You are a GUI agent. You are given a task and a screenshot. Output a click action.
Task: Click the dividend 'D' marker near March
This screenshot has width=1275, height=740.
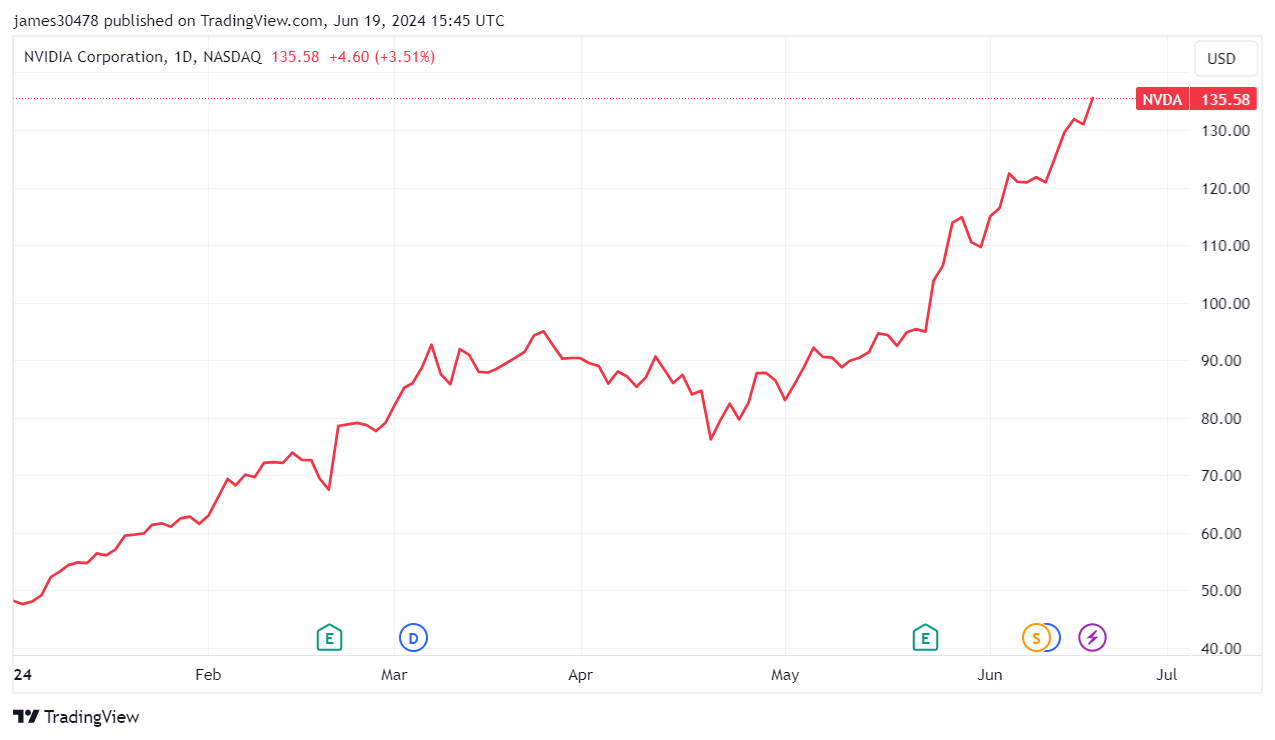click(413, 637)
